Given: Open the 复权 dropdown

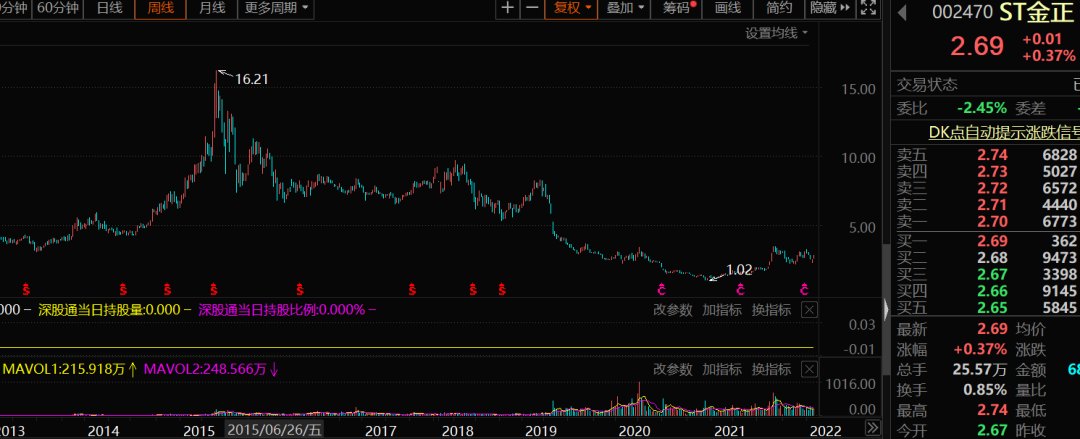Looking at the screenshot, I should tap(569, 8).
